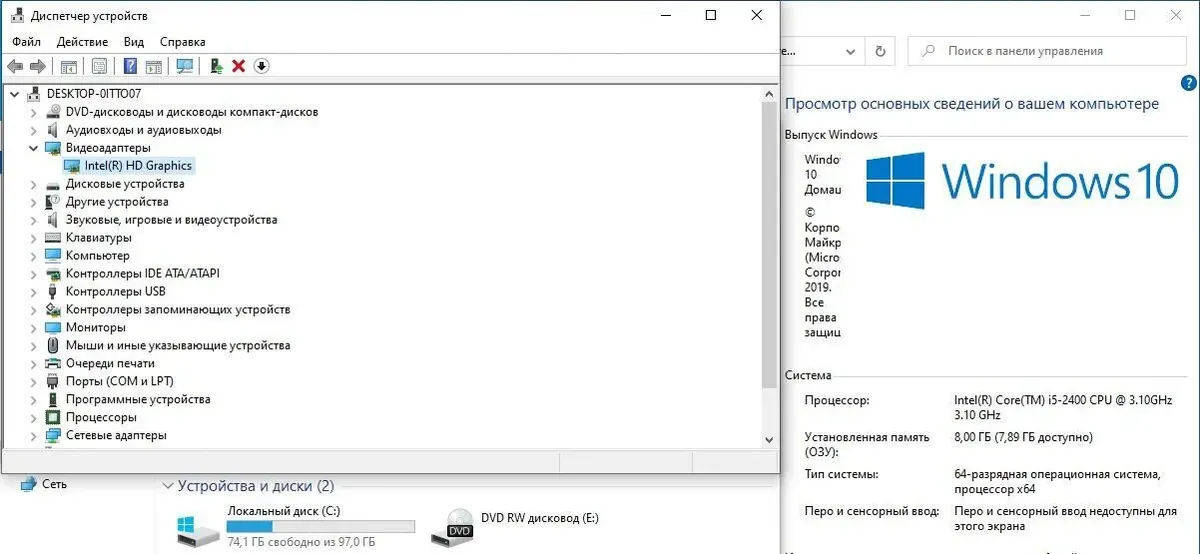The width and height of the screenshot is (1200, 554).
Task: Open the Действие menu
Action: pyautogui.click(x=82, y=42)
